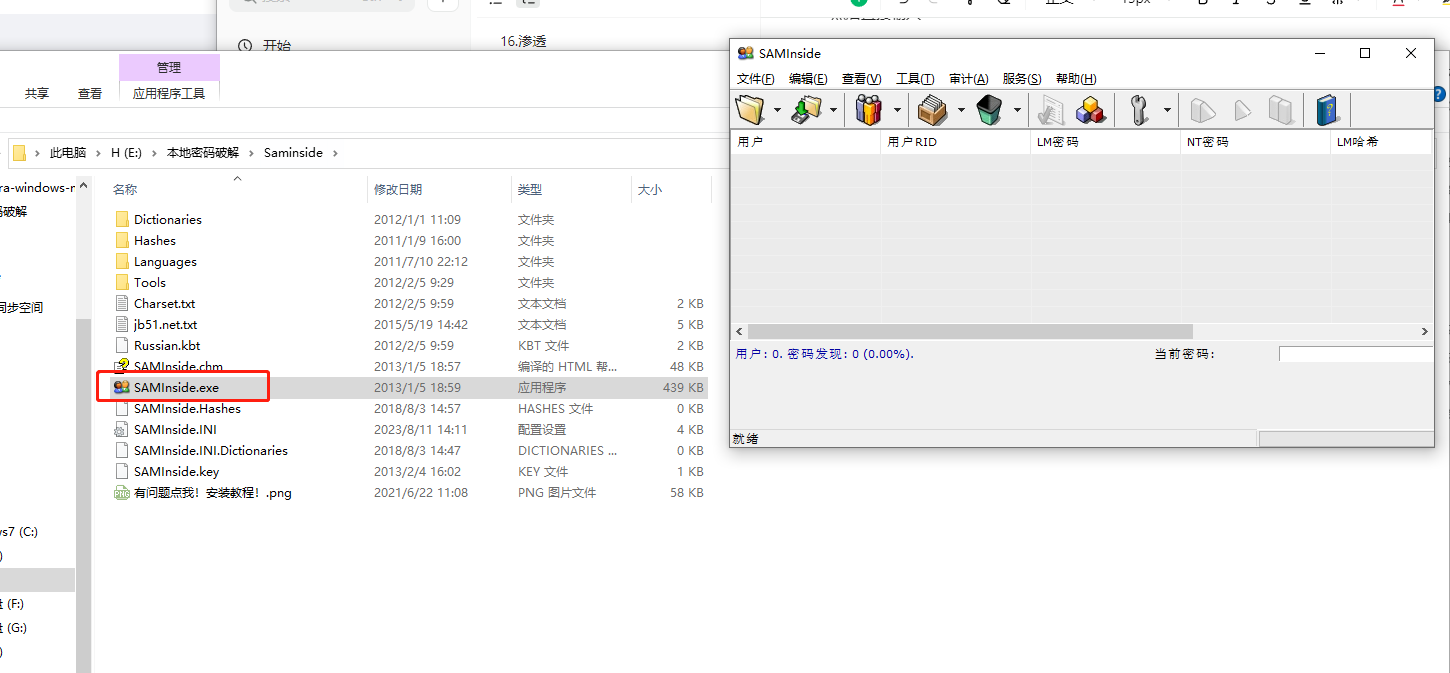The image size is (1450, 673).
Task: Click the SAMInside horizontal scrollbar thumb
Action: [970, 331]
